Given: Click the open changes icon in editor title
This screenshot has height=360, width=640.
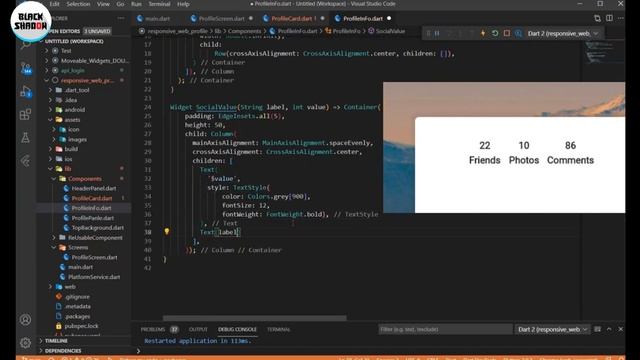Looking at the screenshot, I should coord(597,18).
